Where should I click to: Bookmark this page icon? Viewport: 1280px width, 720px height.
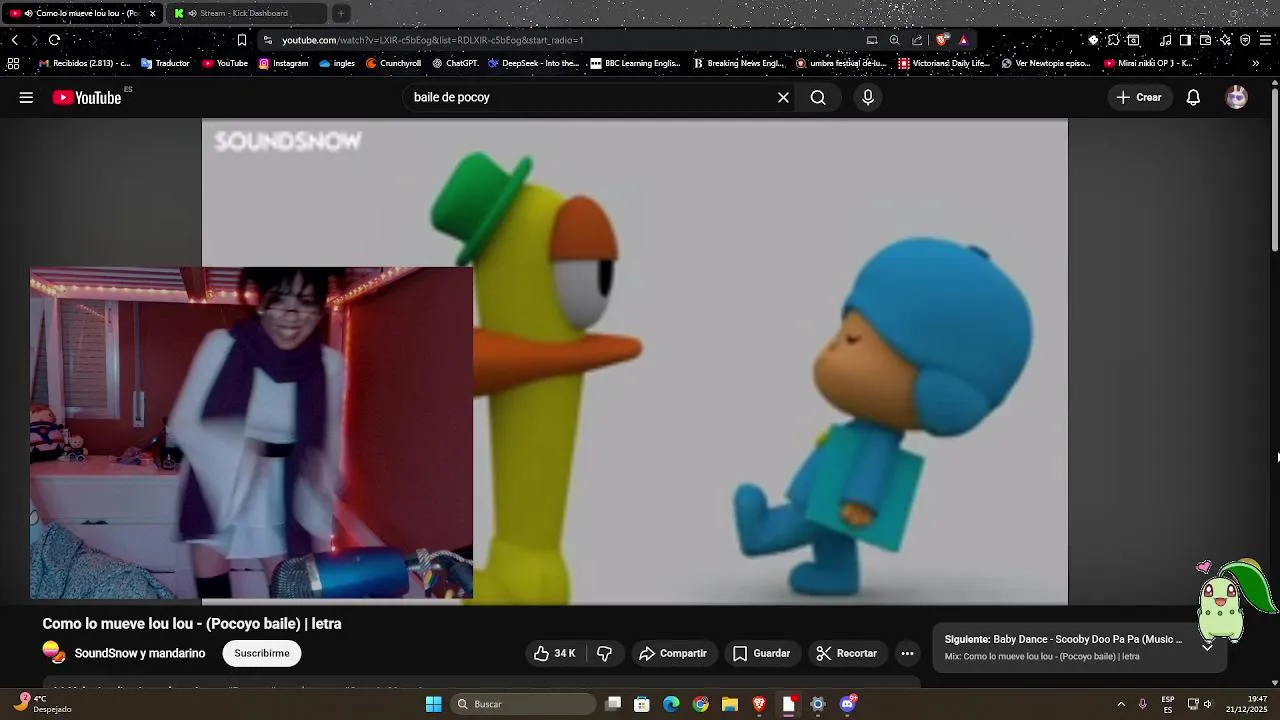tap(241, 40)
